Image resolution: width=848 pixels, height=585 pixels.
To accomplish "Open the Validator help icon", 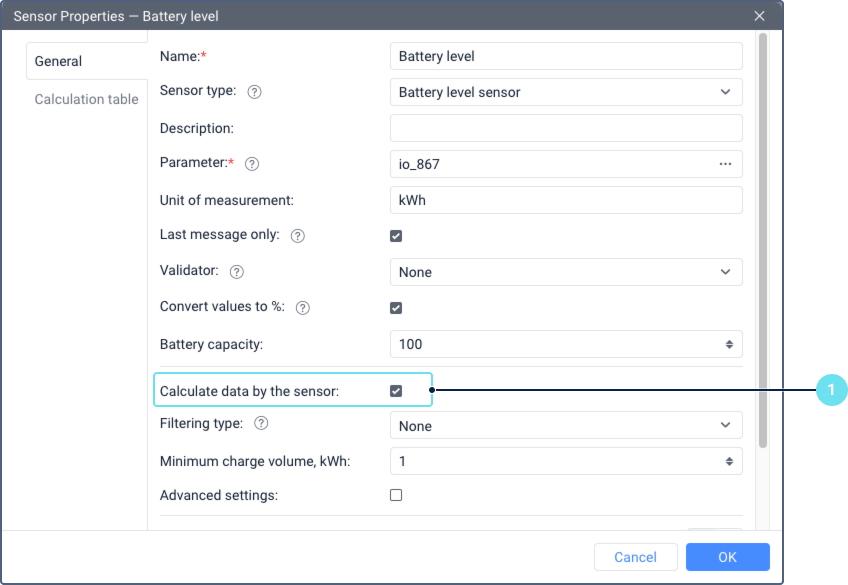I will [x=236, y=271].
